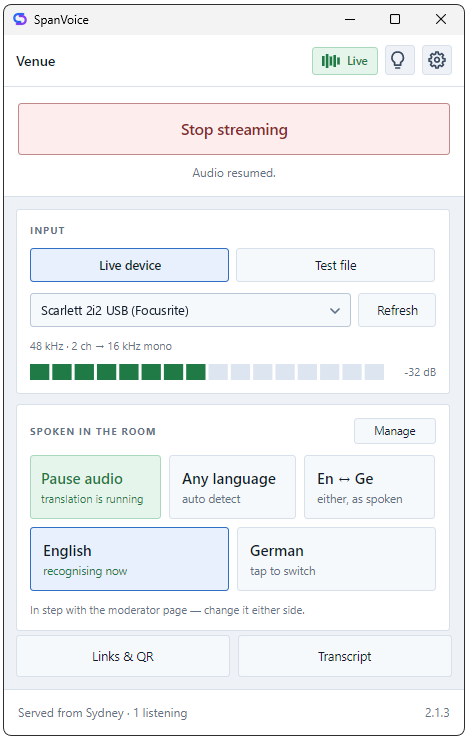Switch input to Test file
This screenshot has width=468, height=740.
click(x=335, y=265)
